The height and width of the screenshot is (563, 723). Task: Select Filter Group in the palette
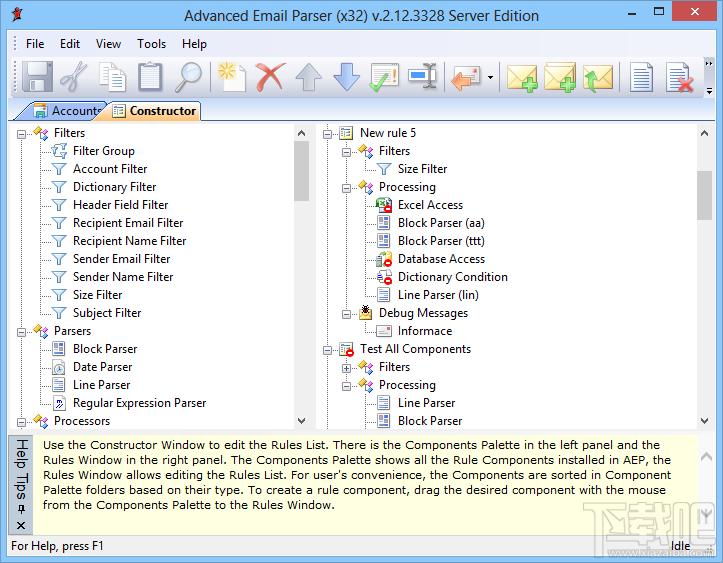(x=104, y=151)
